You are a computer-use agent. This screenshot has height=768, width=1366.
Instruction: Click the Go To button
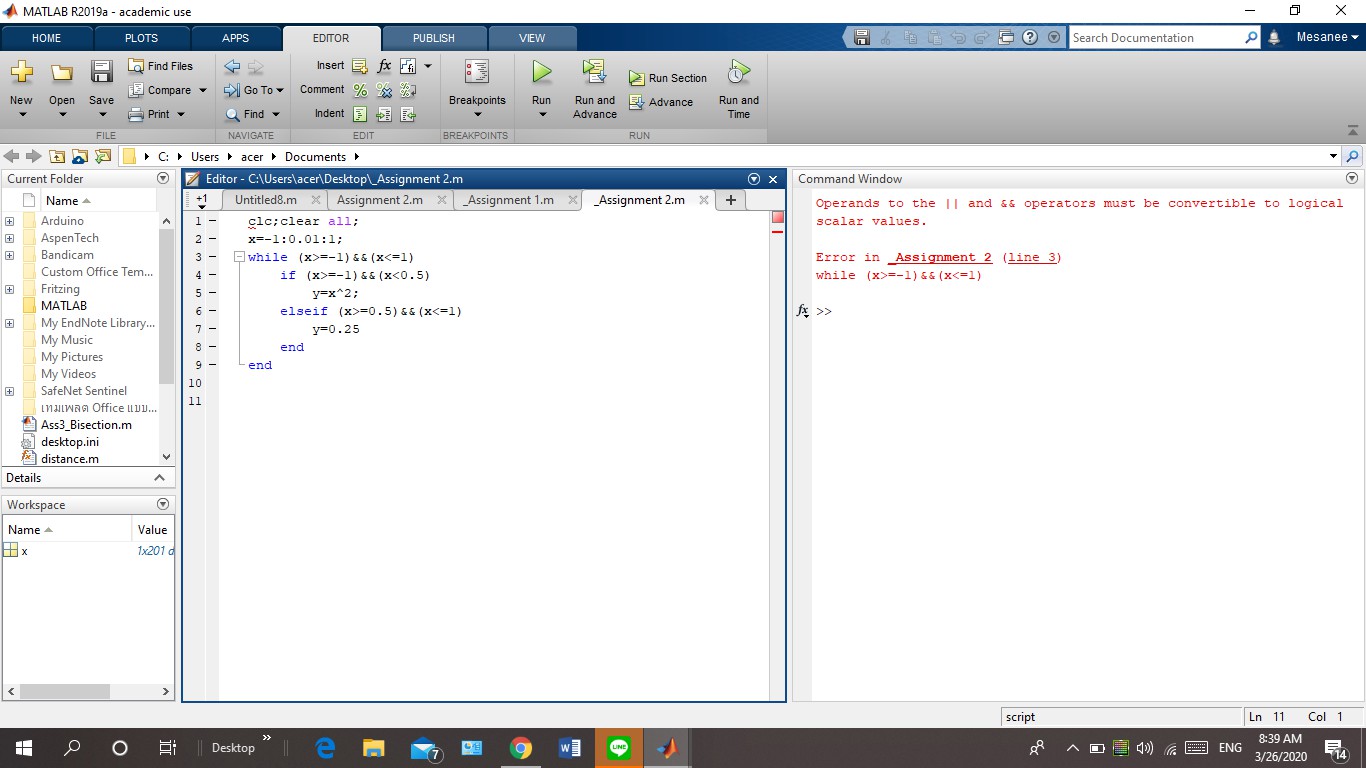[x=254, y=90]
